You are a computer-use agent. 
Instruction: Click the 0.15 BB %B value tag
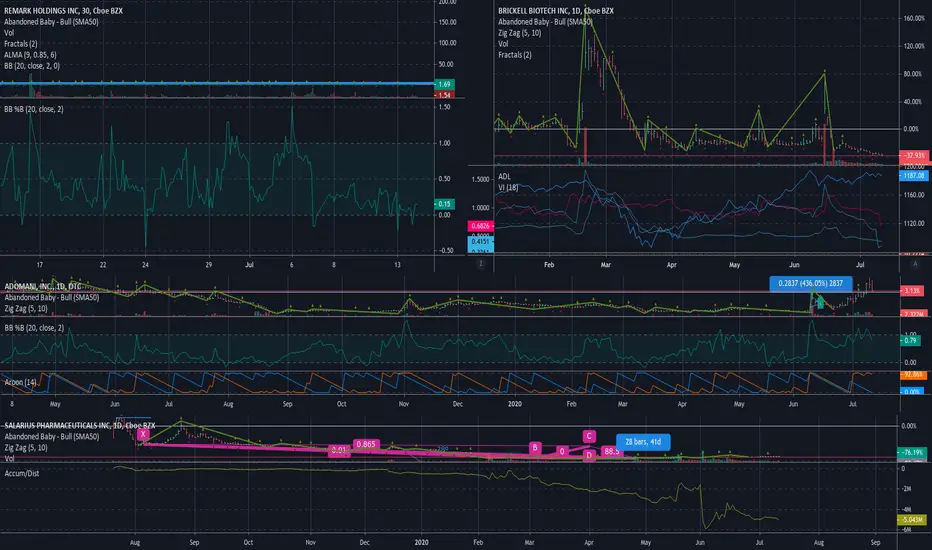(x=445, y=204)
